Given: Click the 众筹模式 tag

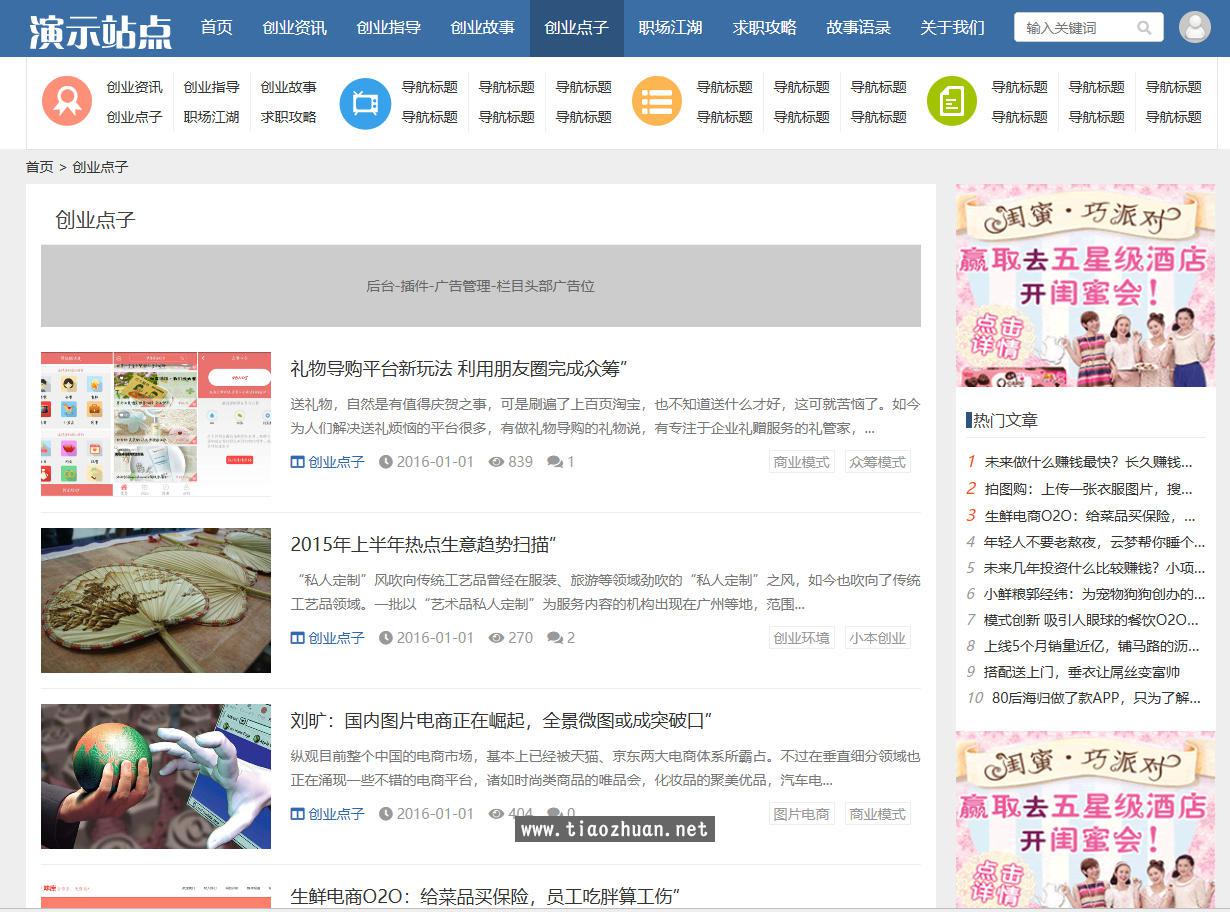Looking at the screenshot, I should [x=877, y=462].
